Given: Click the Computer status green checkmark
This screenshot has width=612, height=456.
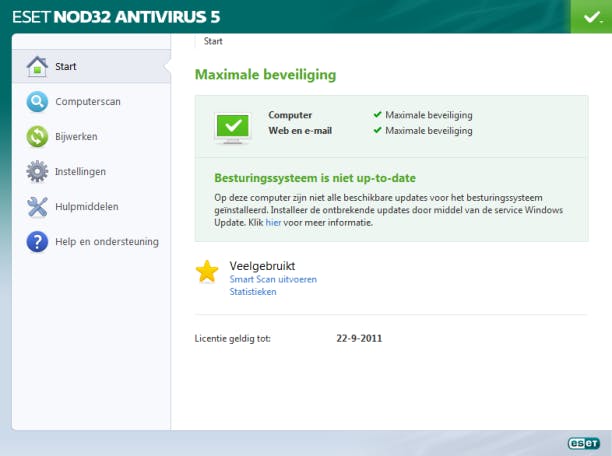Looking at the screenshot, I should click(377, 115).
